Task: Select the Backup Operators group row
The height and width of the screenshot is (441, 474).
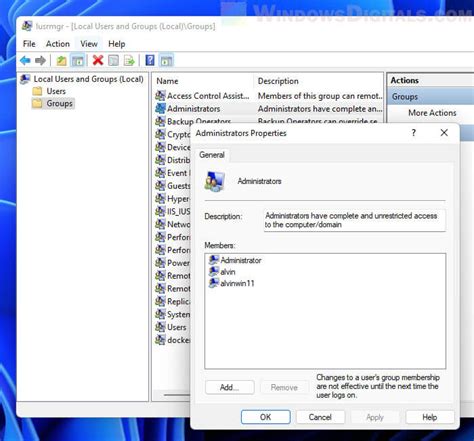Action: tap(269, 121)
